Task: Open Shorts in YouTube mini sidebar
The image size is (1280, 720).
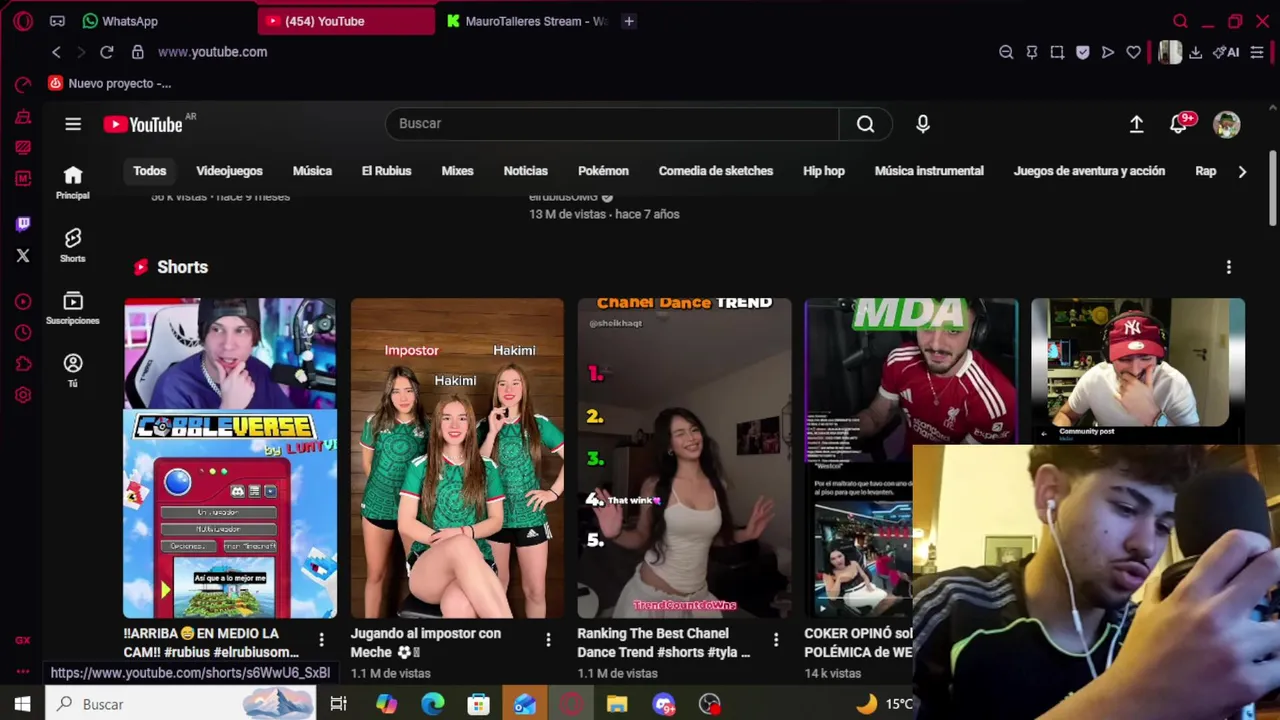Action: point(73,245)
